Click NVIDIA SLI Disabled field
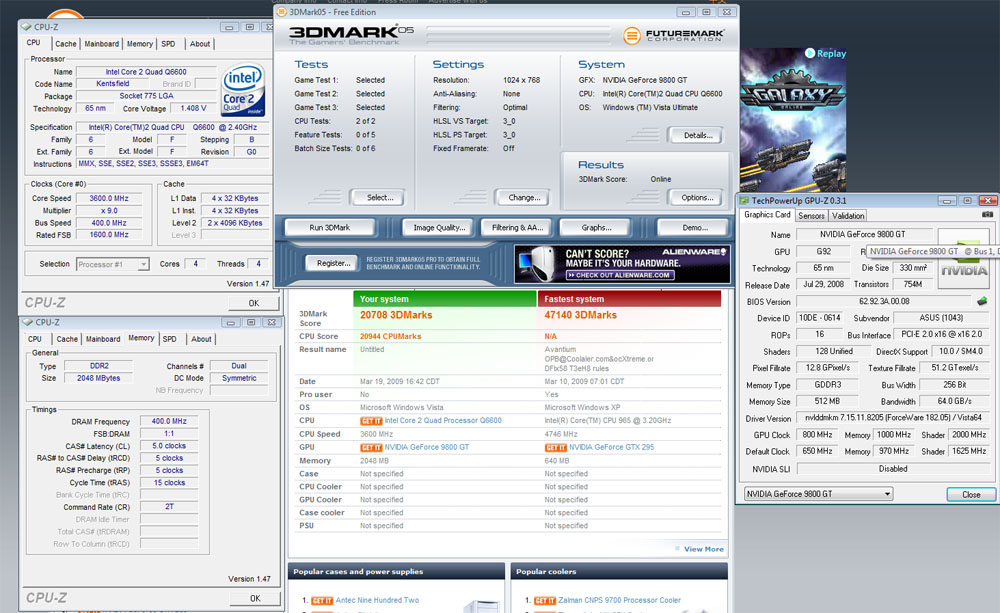 pos(893,469)
